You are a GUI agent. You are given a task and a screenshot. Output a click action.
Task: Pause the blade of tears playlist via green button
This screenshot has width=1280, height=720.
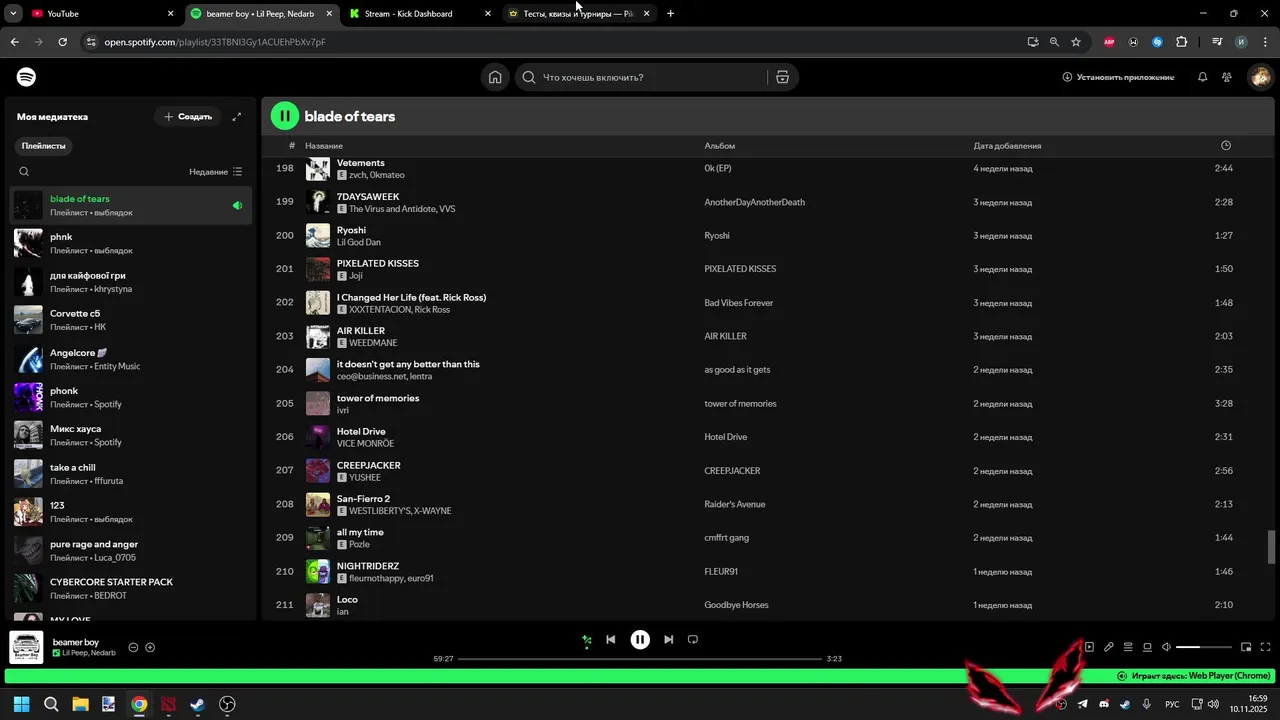pos(285,116)
